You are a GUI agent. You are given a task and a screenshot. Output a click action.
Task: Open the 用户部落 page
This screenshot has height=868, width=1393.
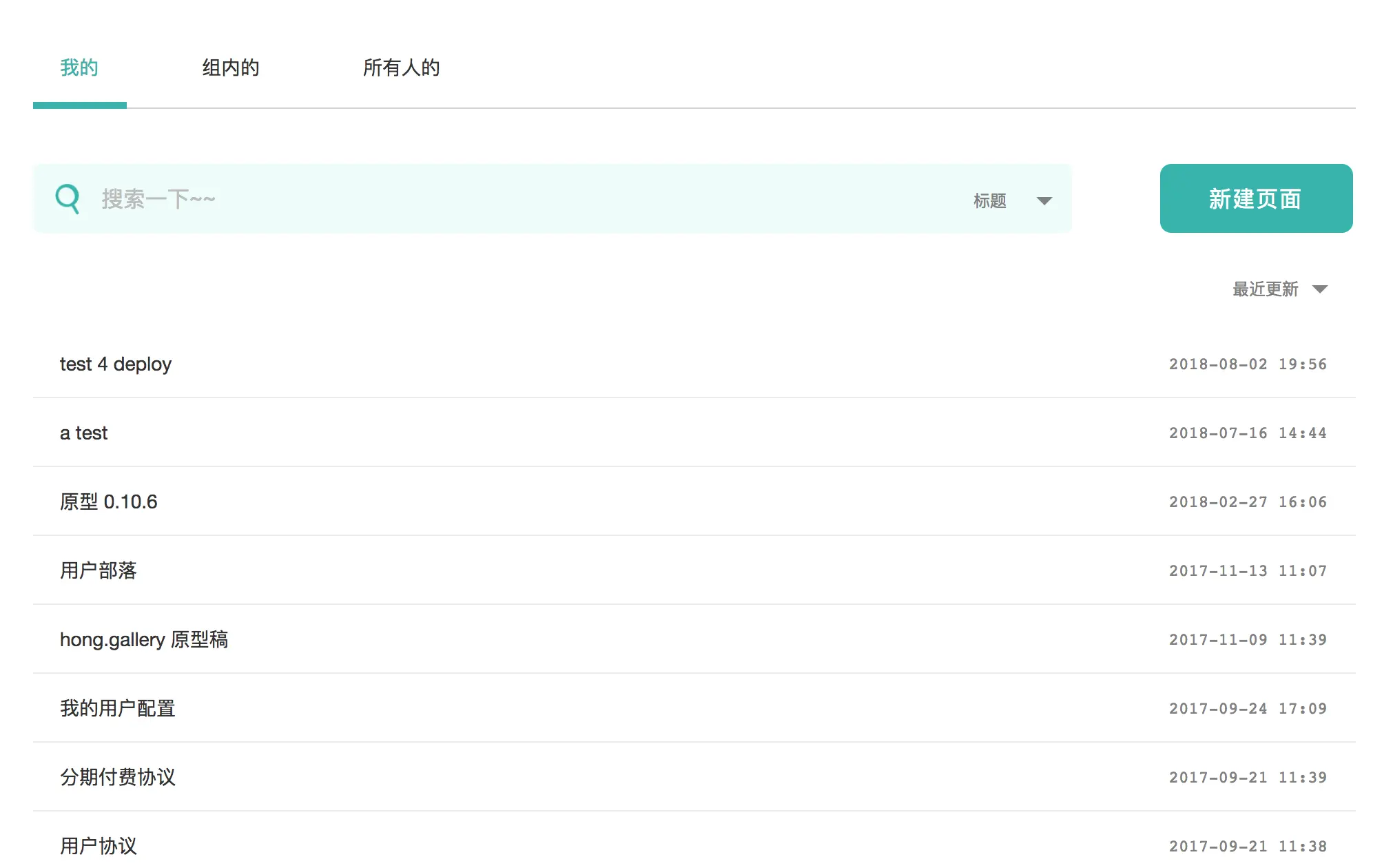coord(99,570)
